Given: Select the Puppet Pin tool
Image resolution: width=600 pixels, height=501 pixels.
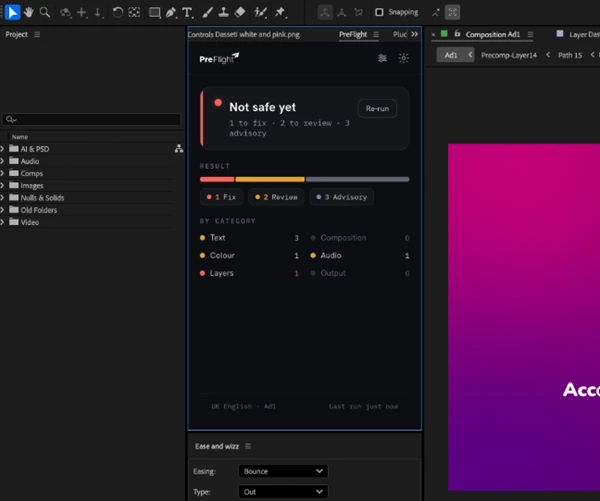Looking at the screenshot, I should click(280, 12).
